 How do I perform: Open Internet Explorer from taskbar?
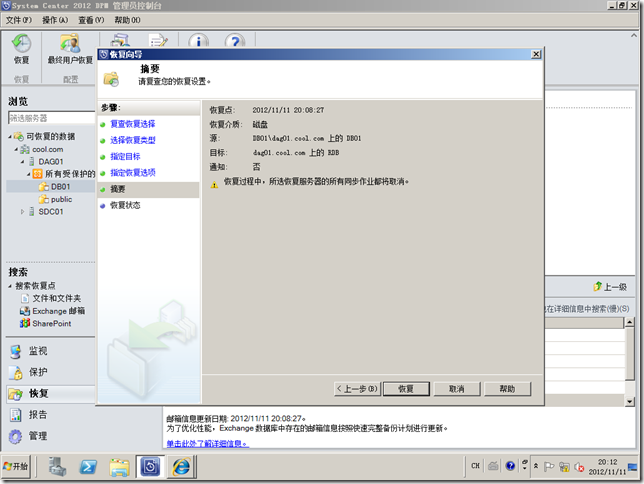(x=181, y=467)
